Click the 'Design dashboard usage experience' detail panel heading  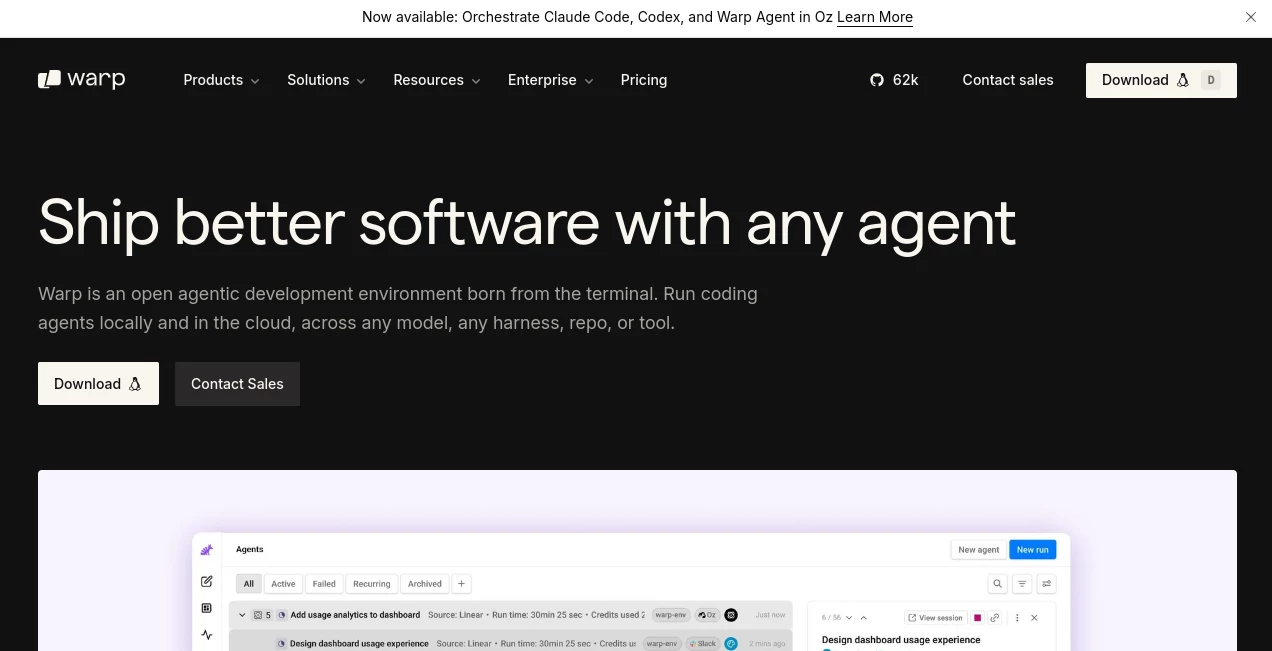901,640
